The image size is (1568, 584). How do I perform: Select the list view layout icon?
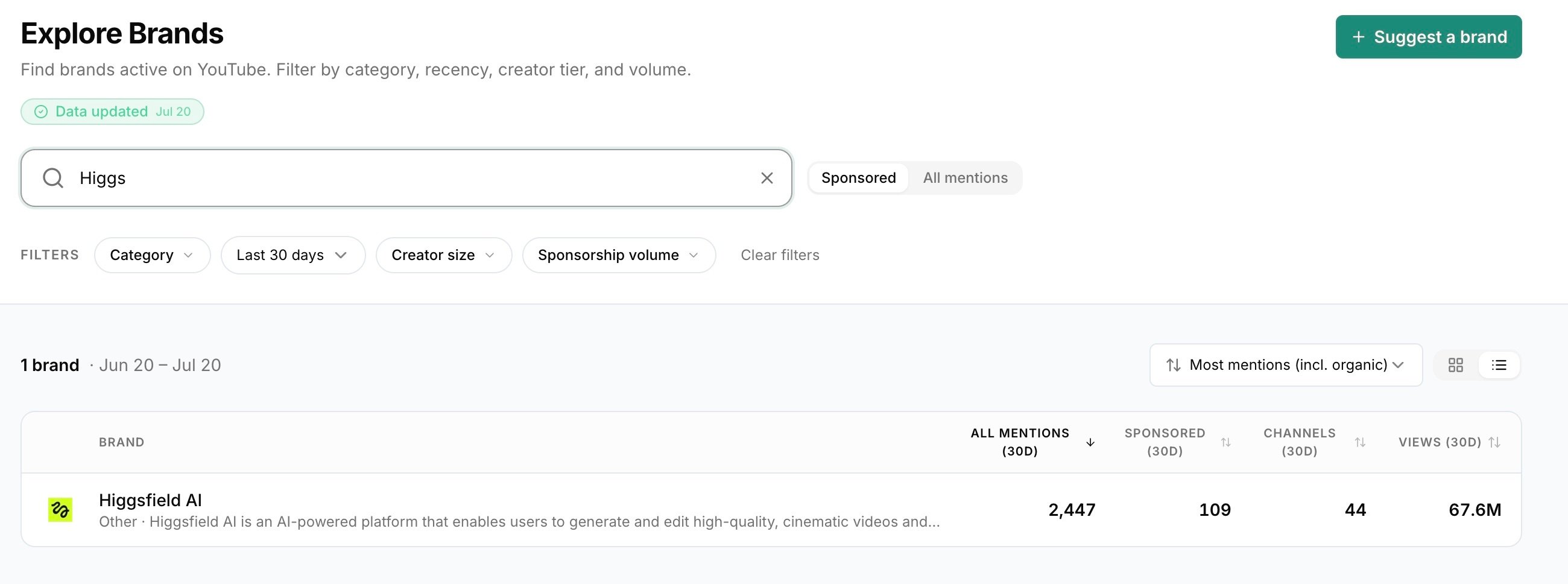tap(1499, 365)
